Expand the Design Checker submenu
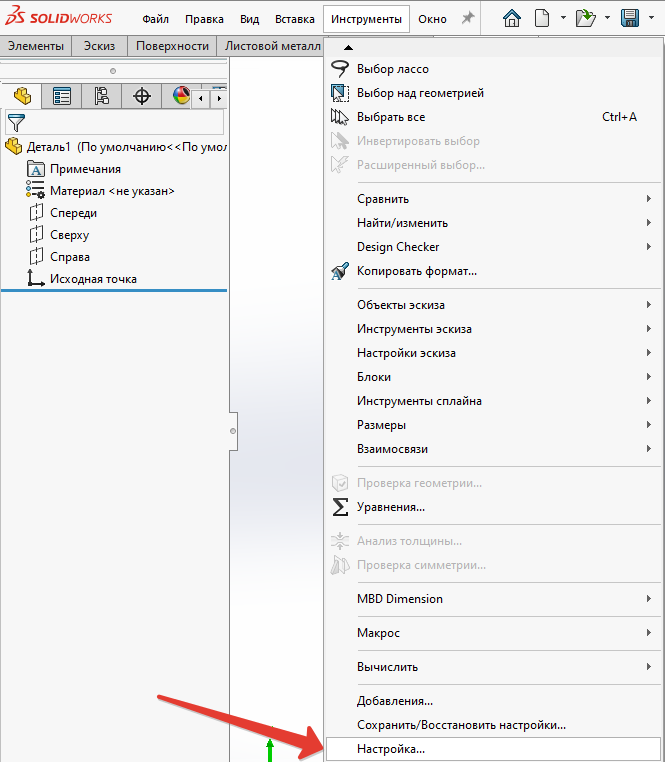665x762 pixels. click(x=493, y=246)
